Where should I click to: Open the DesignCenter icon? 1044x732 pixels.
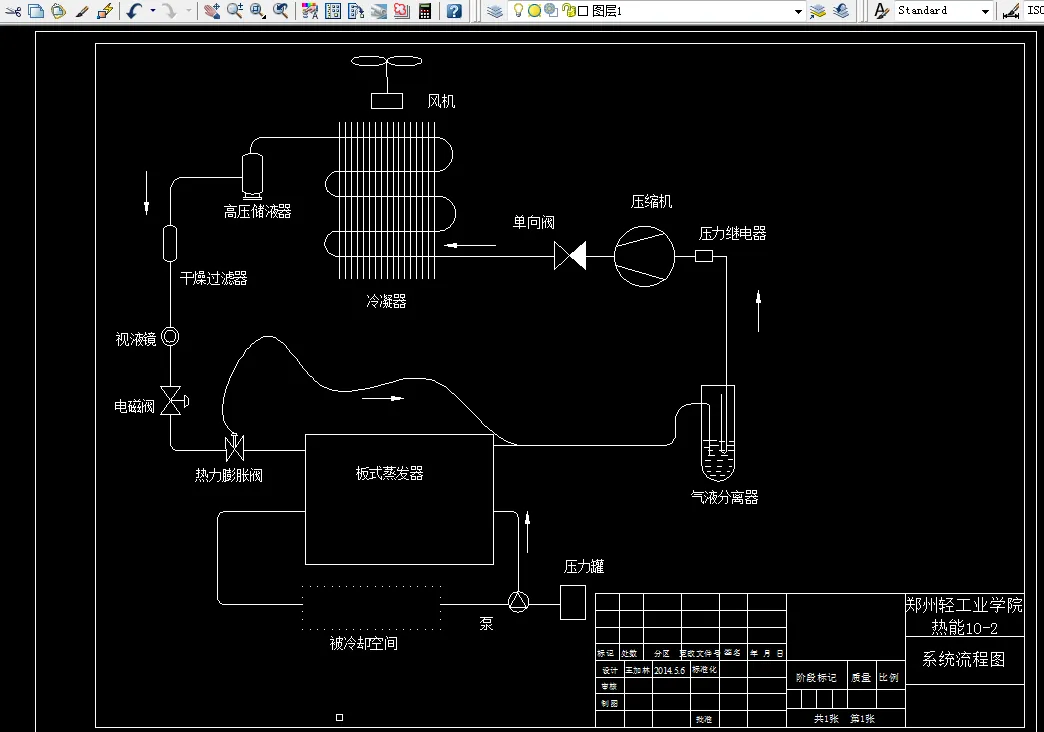(x=334, y=11)
